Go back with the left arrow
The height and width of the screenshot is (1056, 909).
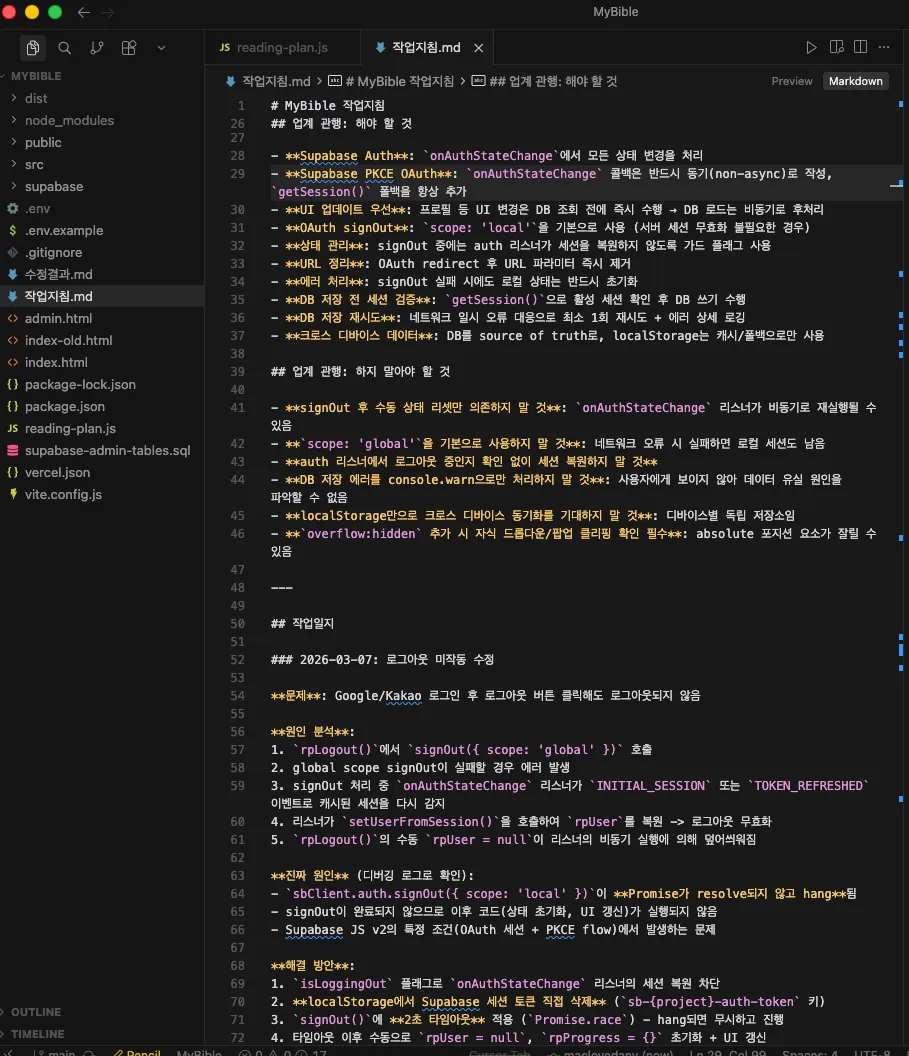click(x=83, y=12)
